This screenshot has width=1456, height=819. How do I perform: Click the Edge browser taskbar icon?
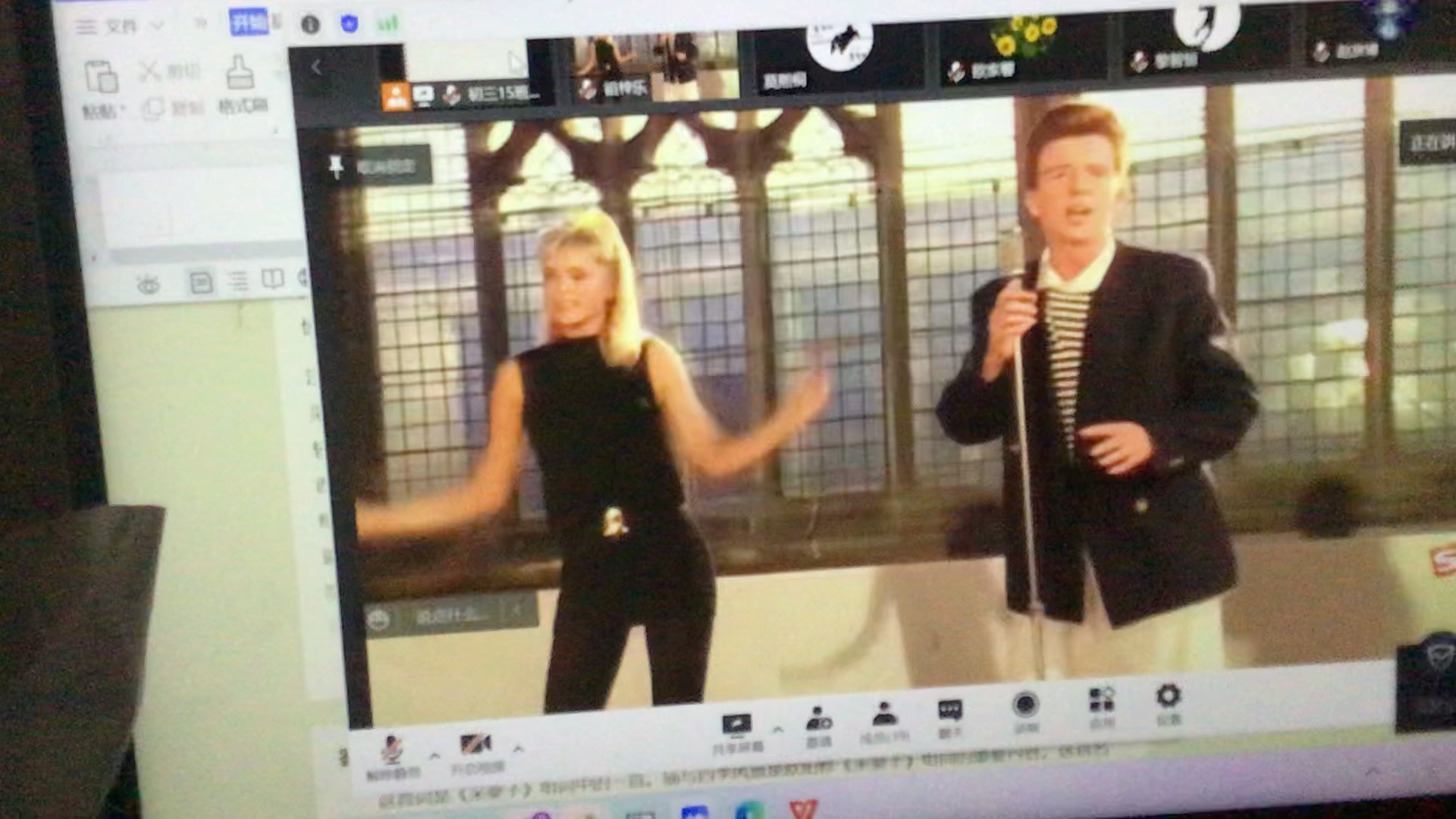(748, 811)
